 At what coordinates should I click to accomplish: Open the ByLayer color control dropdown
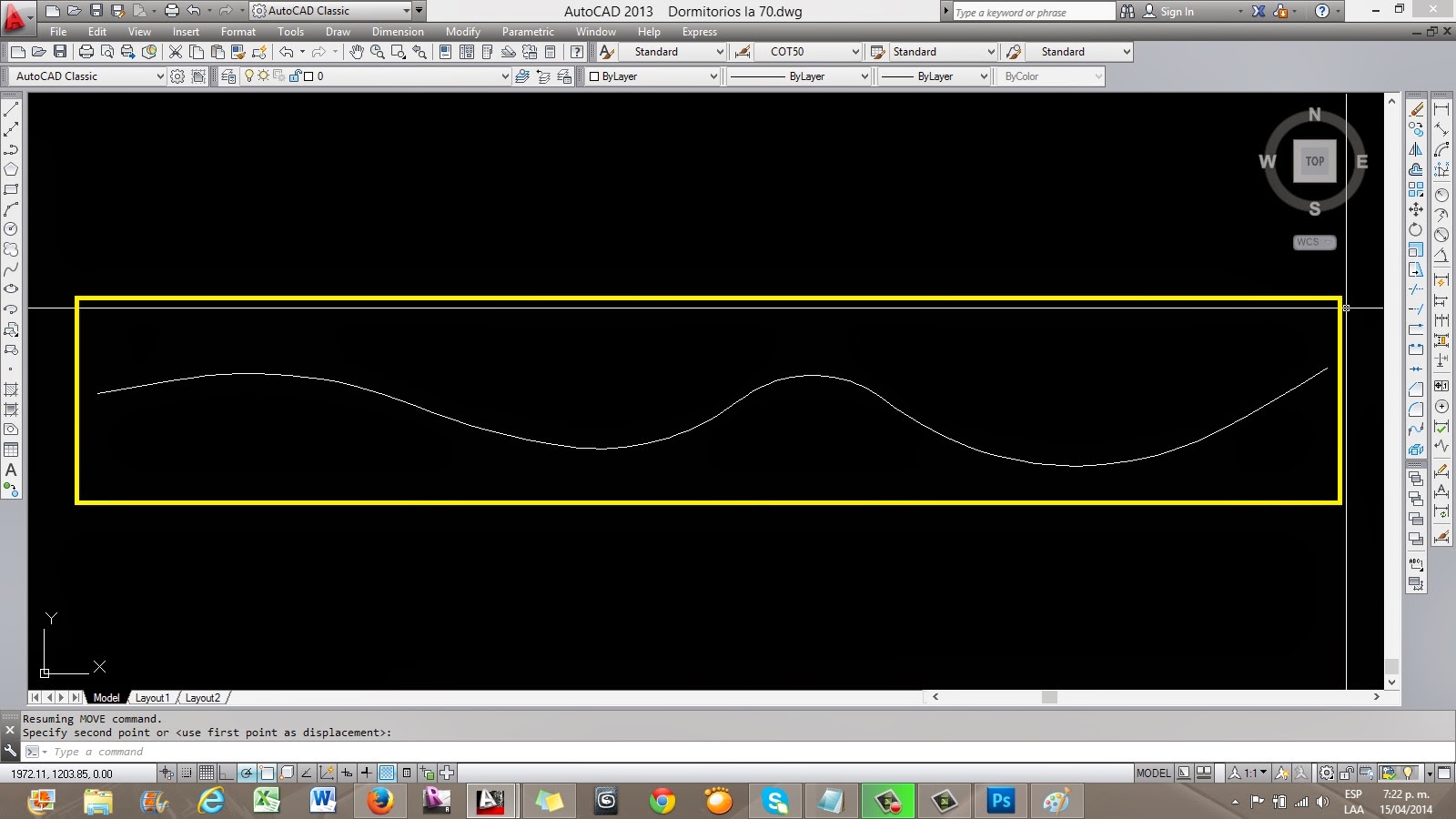coord(652,76)
